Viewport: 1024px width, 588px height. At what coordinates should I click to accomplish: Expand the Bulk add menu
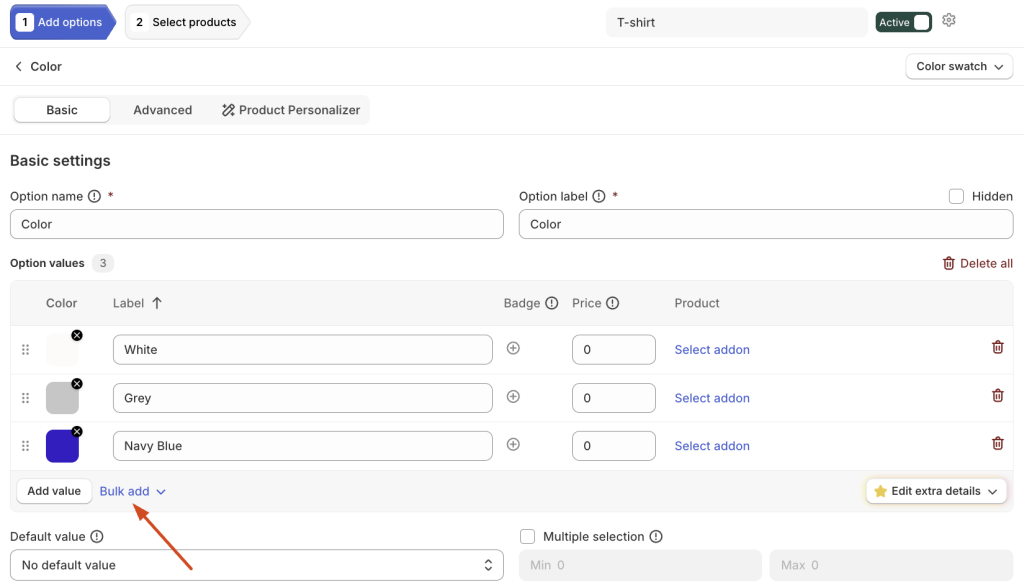(133, 491)
